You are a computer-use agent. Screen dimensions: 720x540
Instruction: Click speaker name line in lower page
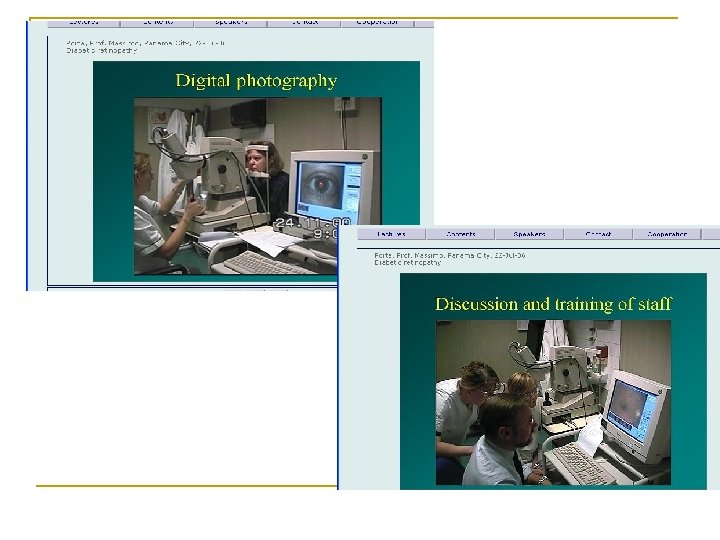tap(450, 255)
